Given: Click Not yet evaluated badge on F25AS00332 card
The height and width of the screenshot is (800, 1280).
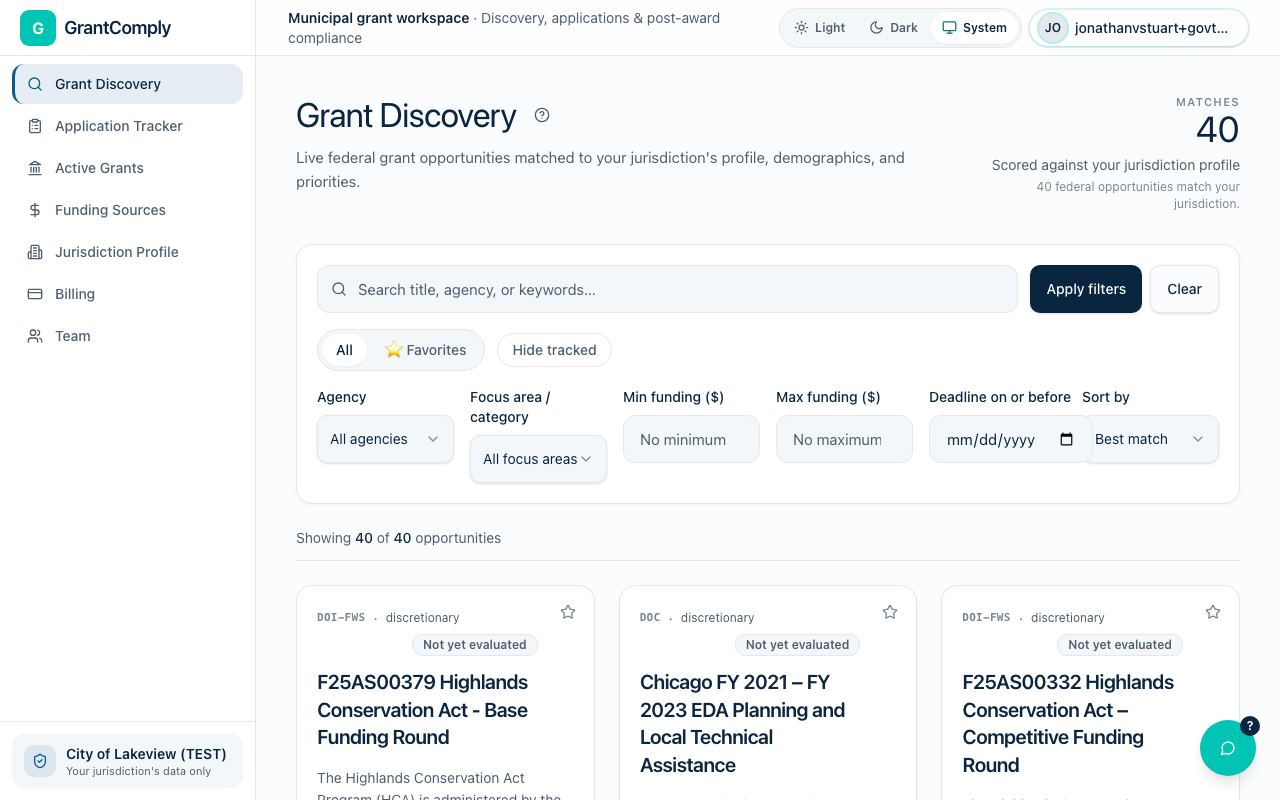Looking at the screenshot, I should [1120, 645].
